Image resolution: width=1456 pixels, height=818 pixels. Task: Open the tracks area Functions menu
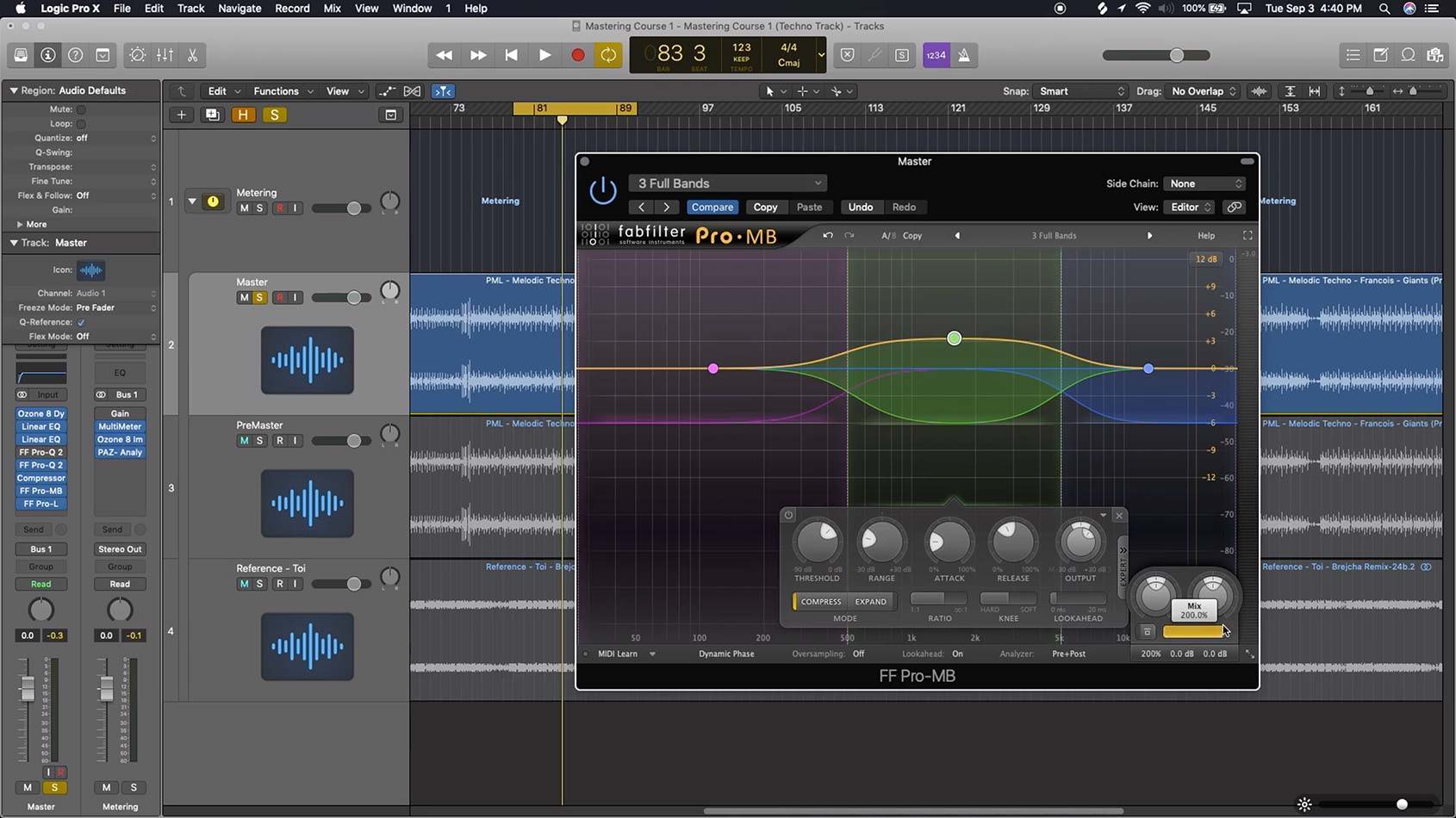pyautogui.click(x=283, y=91)
